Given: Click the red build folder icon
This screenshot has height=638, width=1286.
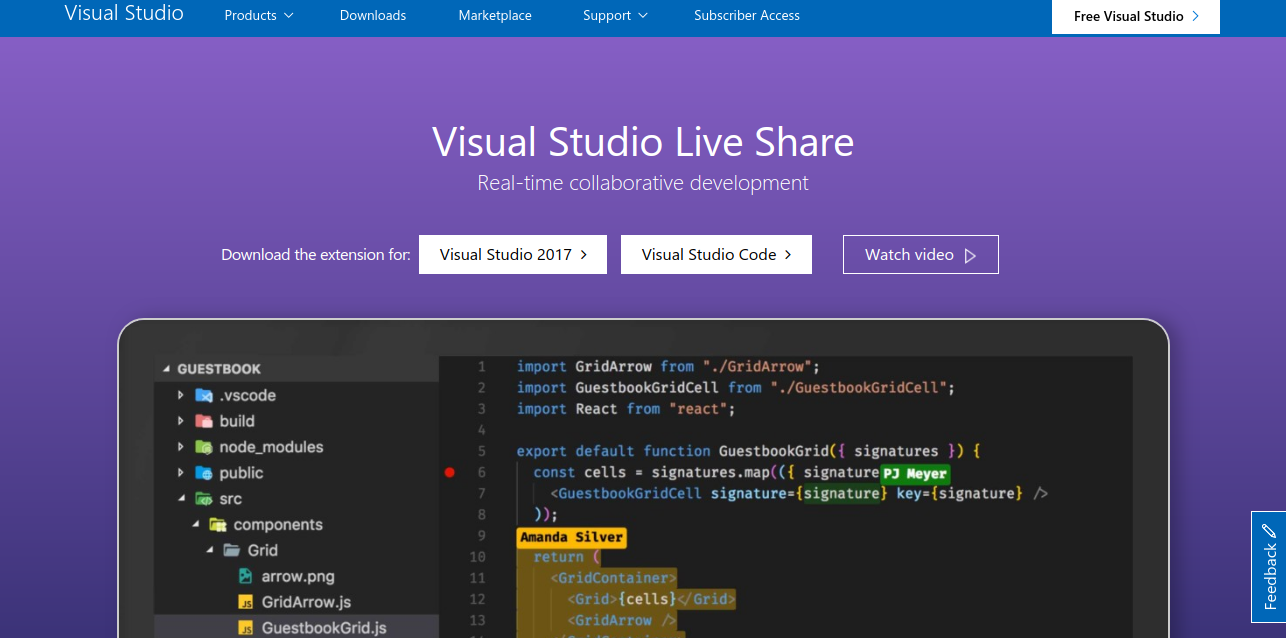Looking at the screenshot, I should (204, 421).
